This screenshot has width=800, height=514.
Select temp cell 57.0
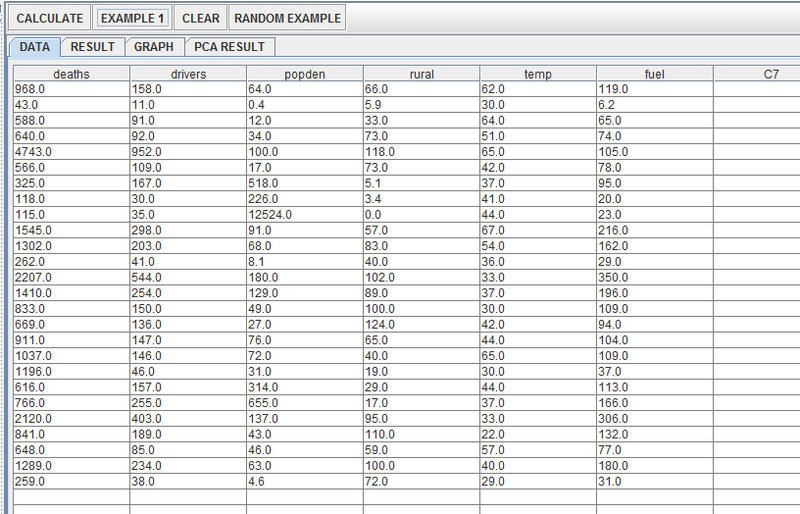click(538, 450)
